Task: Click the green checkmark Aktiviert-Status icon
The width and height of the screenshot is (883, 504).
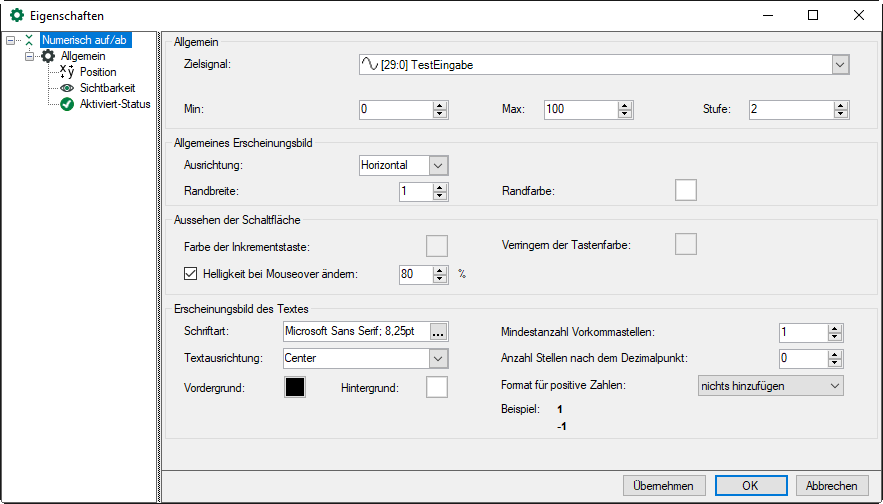Action: pyautogui.click(x=67, y=104)
